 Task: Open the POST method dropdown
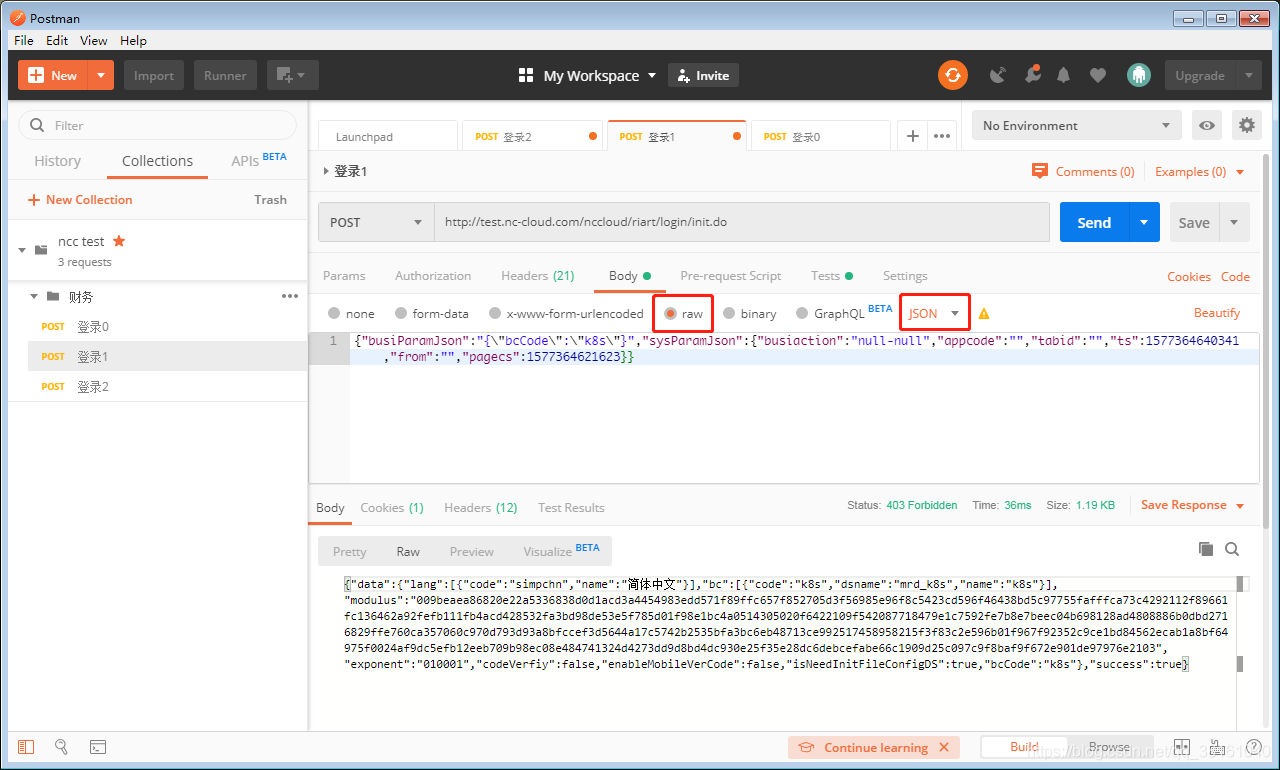point(376,222)
